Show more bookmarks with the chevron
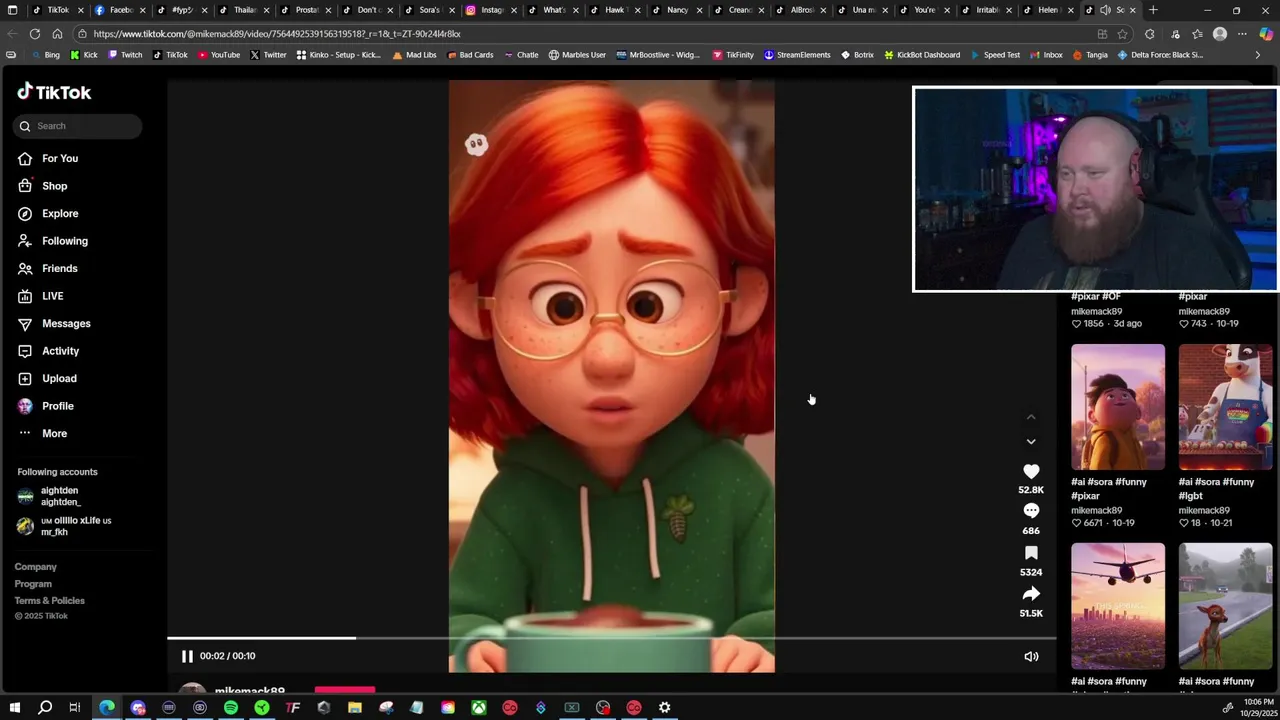This screenshot has width=1280, height=720. pyautogui.click(x=1258, y=55)
